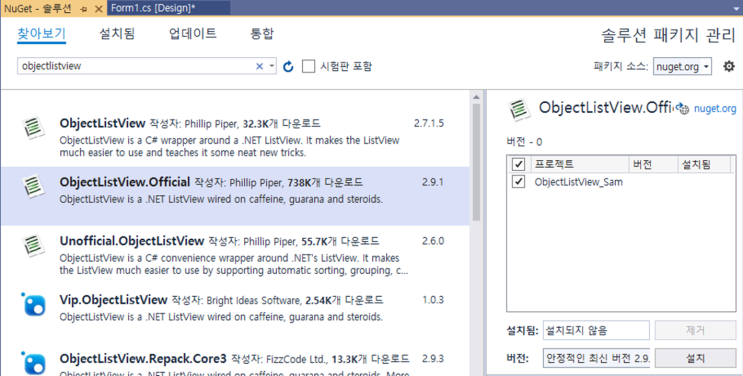Open the nuget.org link
This screenshot has height=376, width=743.
click(x=715, y=109)
